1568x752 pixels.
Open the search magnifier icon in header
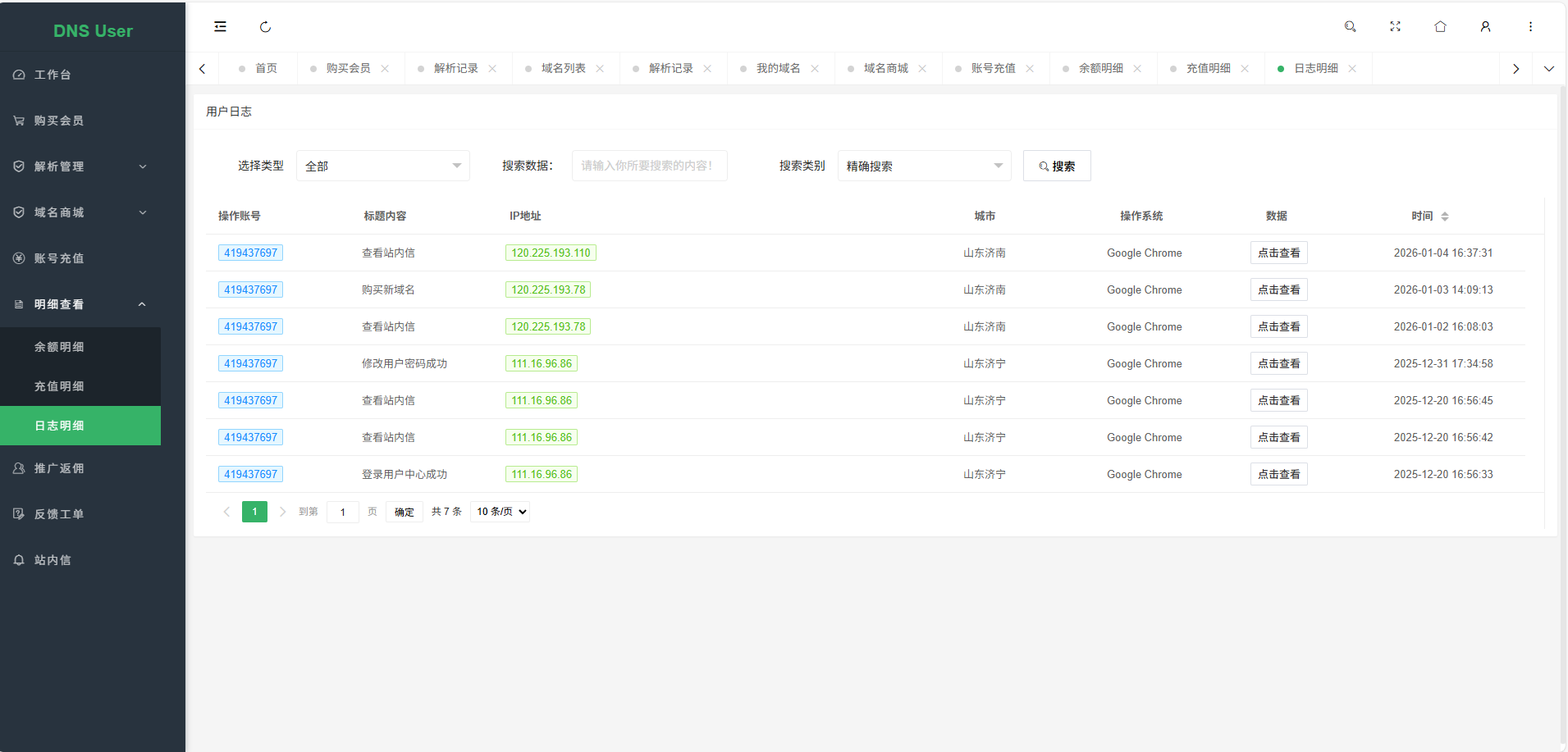[1350, 27]
